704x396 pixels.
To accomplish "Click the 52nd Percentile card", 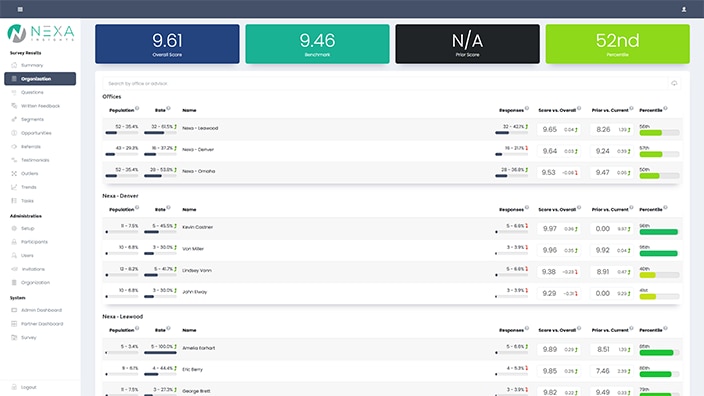I will click(x=617, y=44).
